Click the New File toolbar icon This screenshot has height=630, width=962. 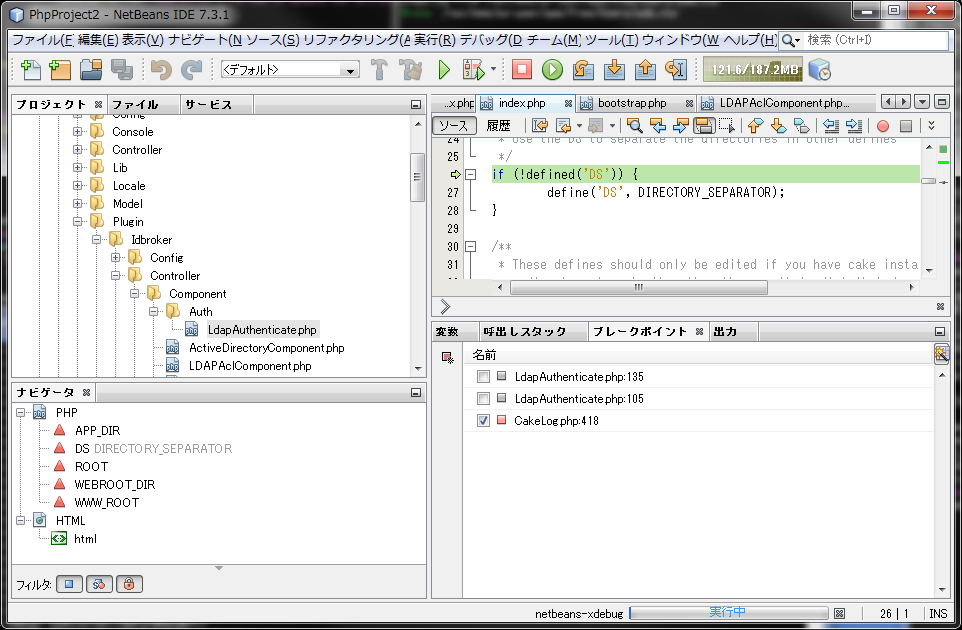click(x=30, y=69)
